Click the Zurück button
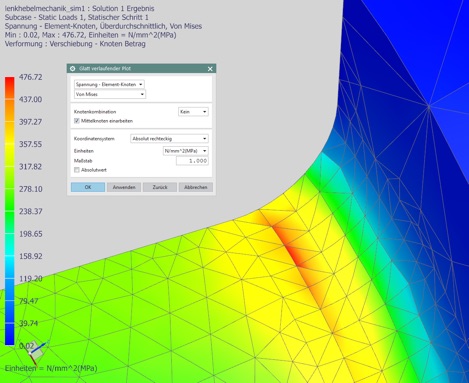This screenshot has width=469, height=383. click(160, 187)
